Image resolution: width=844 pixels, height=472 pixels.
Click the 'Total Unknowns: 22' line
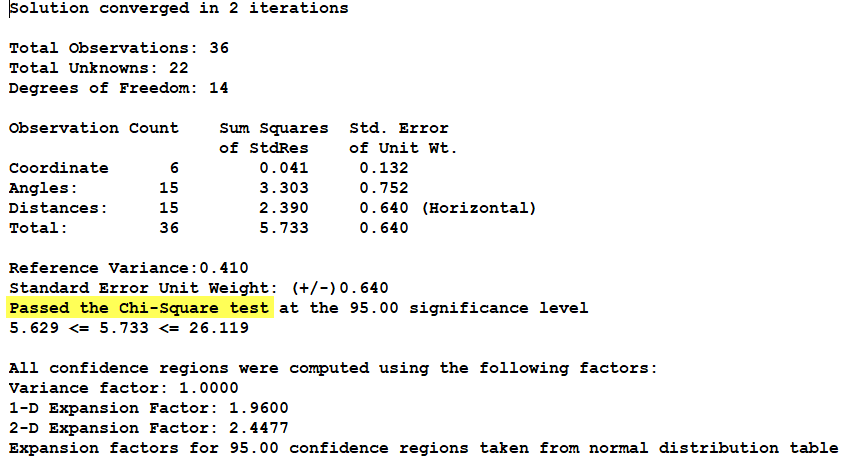point(99,68)
